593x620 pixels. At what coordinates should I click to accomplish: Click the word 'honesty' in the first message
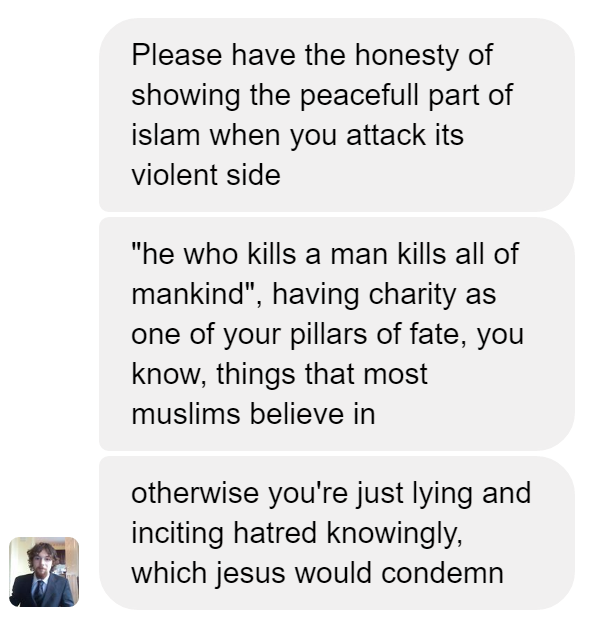point(406,55)
